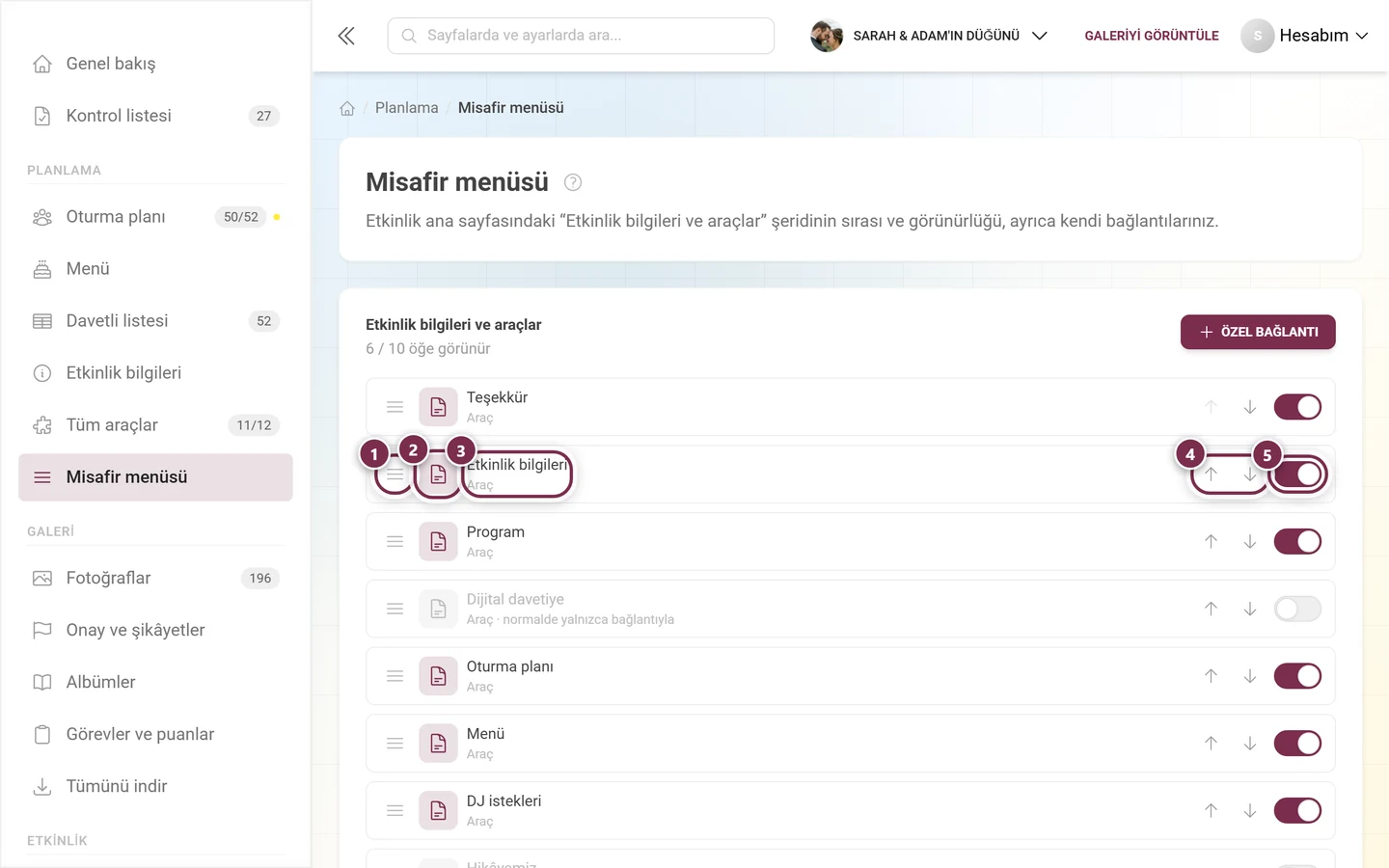Open help icon beside Misafir menüsü title

(x=573, y=182)
